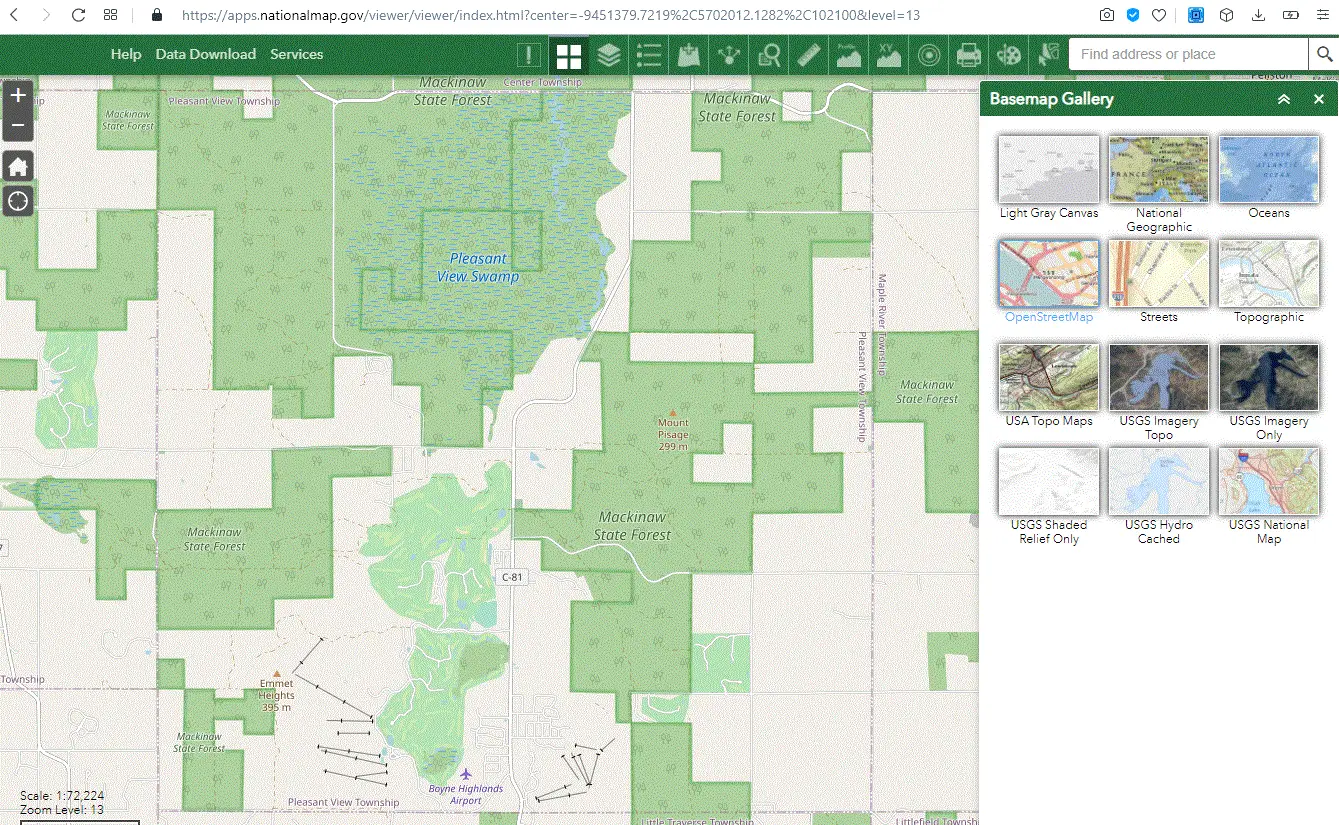Click the My Location button
This screenshot has width=1339, height=825.
tap(18, 201)
